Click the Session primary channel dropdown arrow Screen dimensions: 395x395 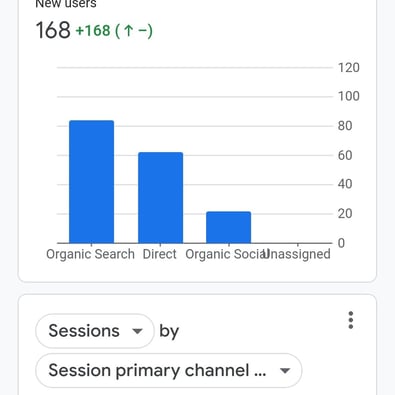tap(285, 371)
